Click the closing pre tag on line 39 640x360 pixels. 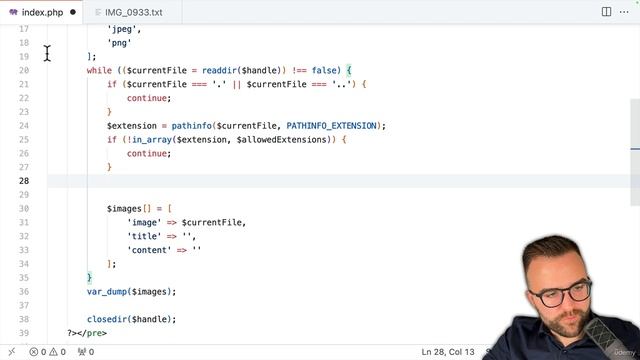(x=92, y=333)
